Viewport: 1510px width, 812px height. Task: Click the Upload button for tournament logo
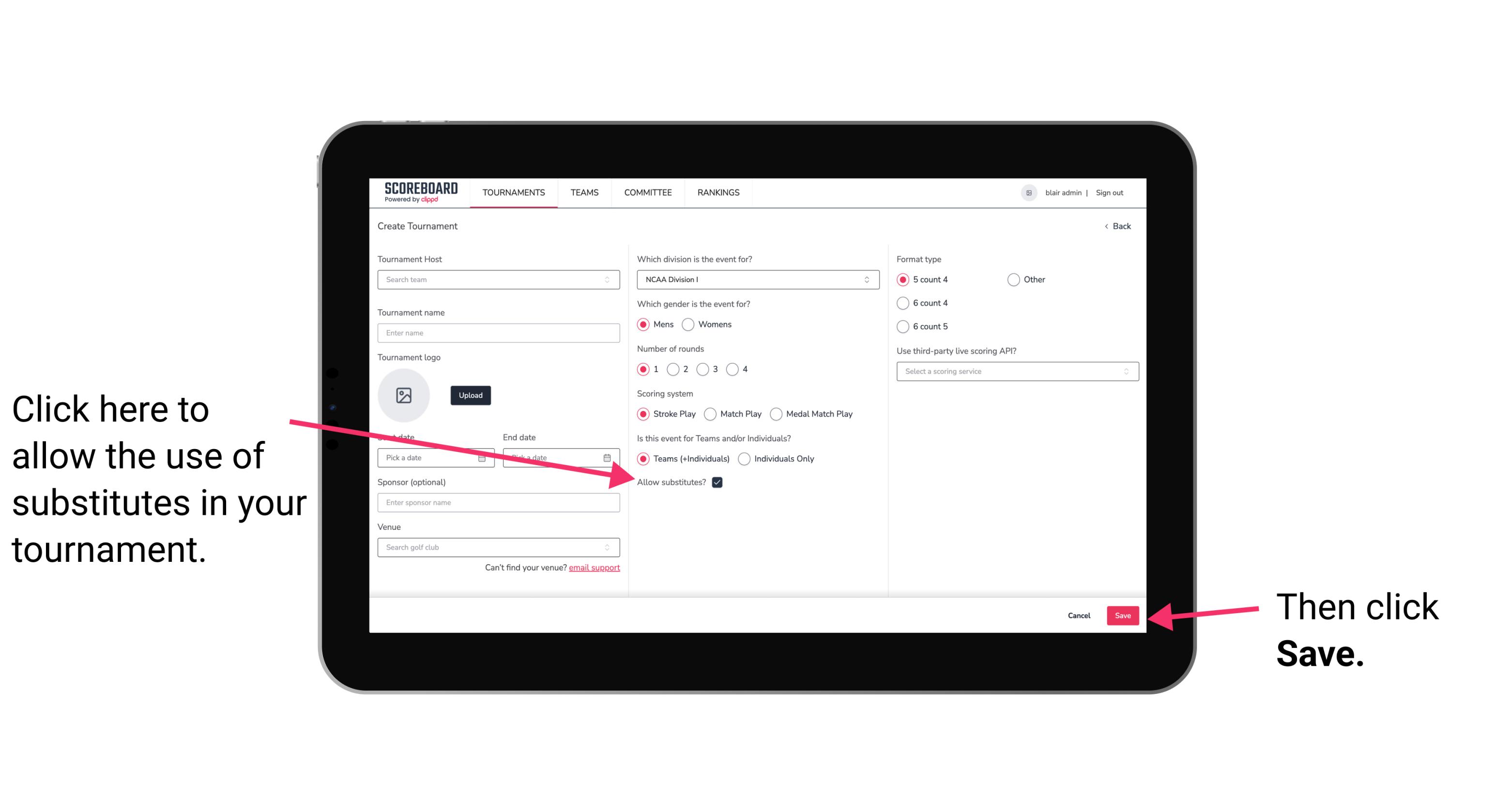(470, 395)
